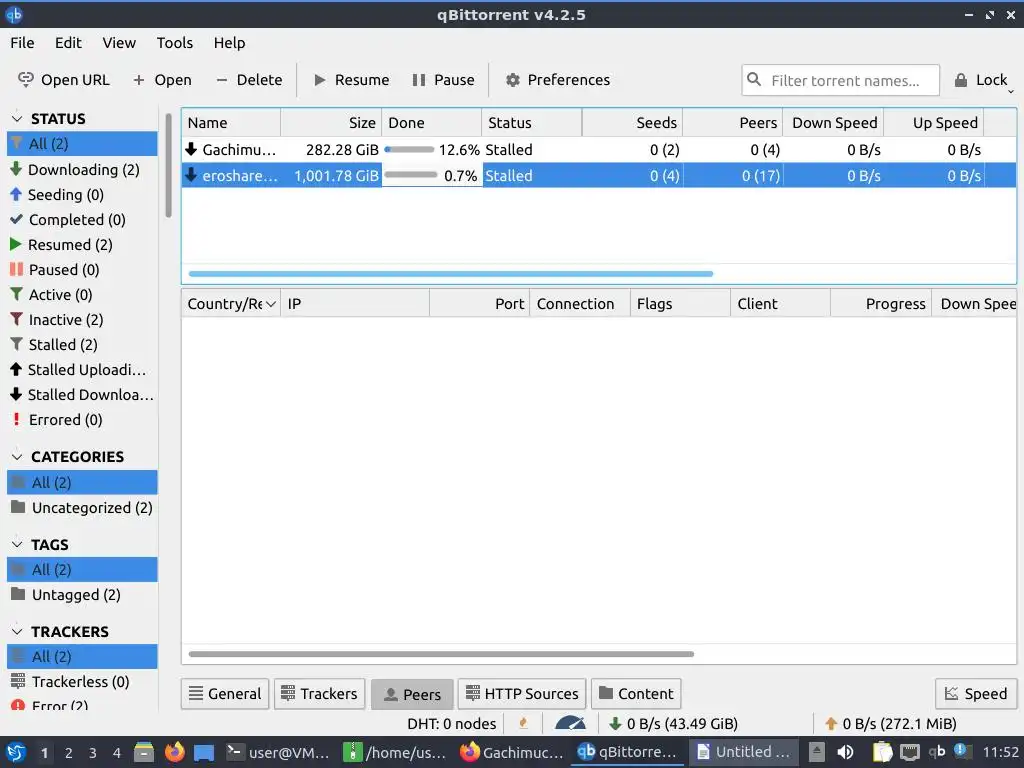Sort peers by Client column

tap(780, 304)
